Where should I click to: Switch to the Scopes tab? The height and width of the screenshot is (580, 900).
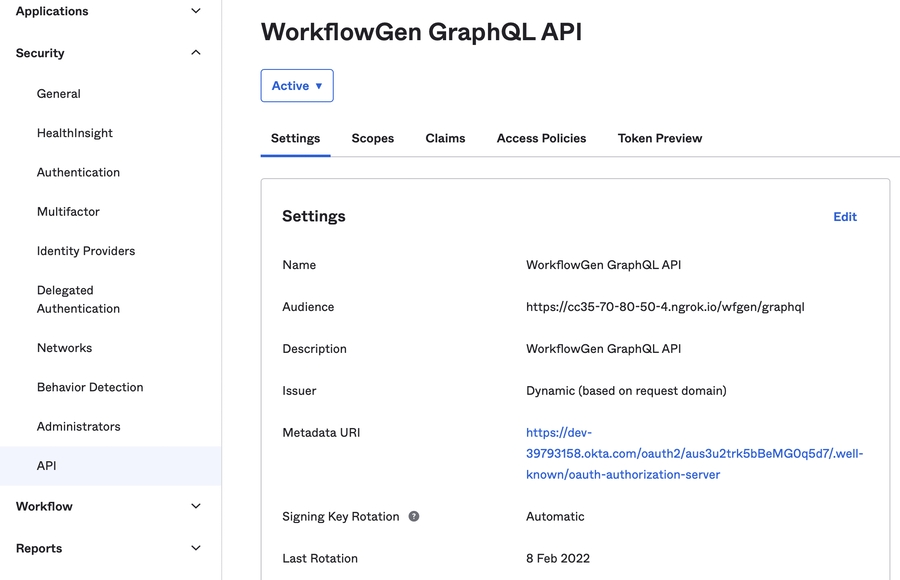(372, 138)
